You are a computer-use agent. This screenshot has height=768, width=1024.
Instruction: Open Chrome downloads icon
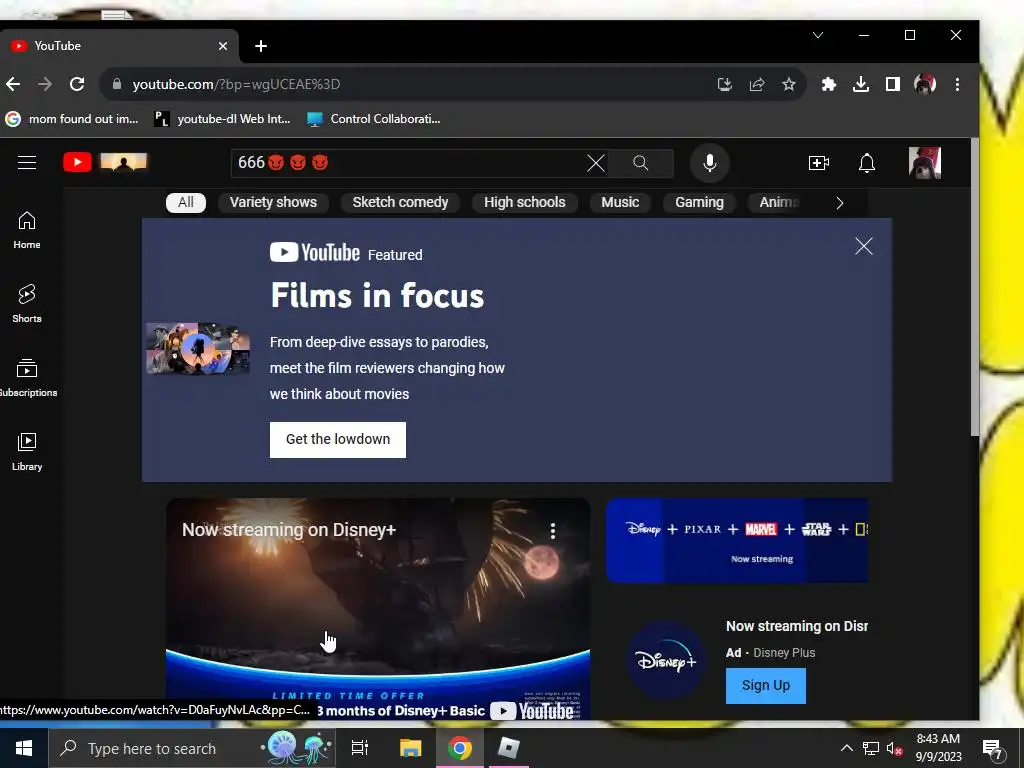(861, 84)
